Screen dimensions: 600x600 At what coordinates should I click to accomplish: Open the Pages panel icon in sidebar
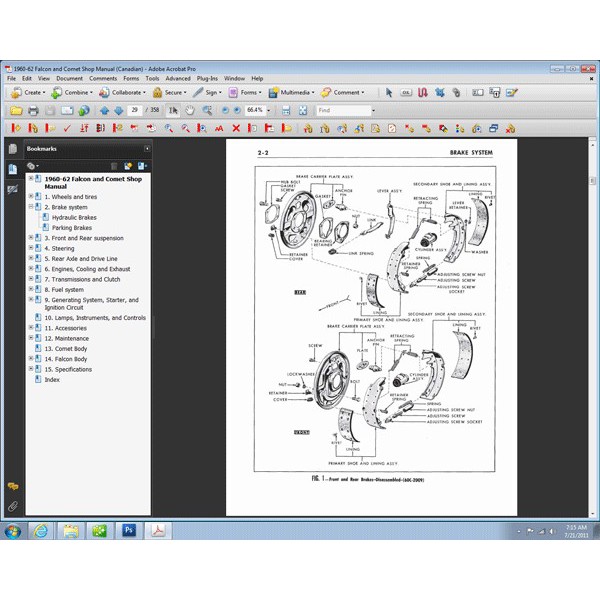pos(13,148)
